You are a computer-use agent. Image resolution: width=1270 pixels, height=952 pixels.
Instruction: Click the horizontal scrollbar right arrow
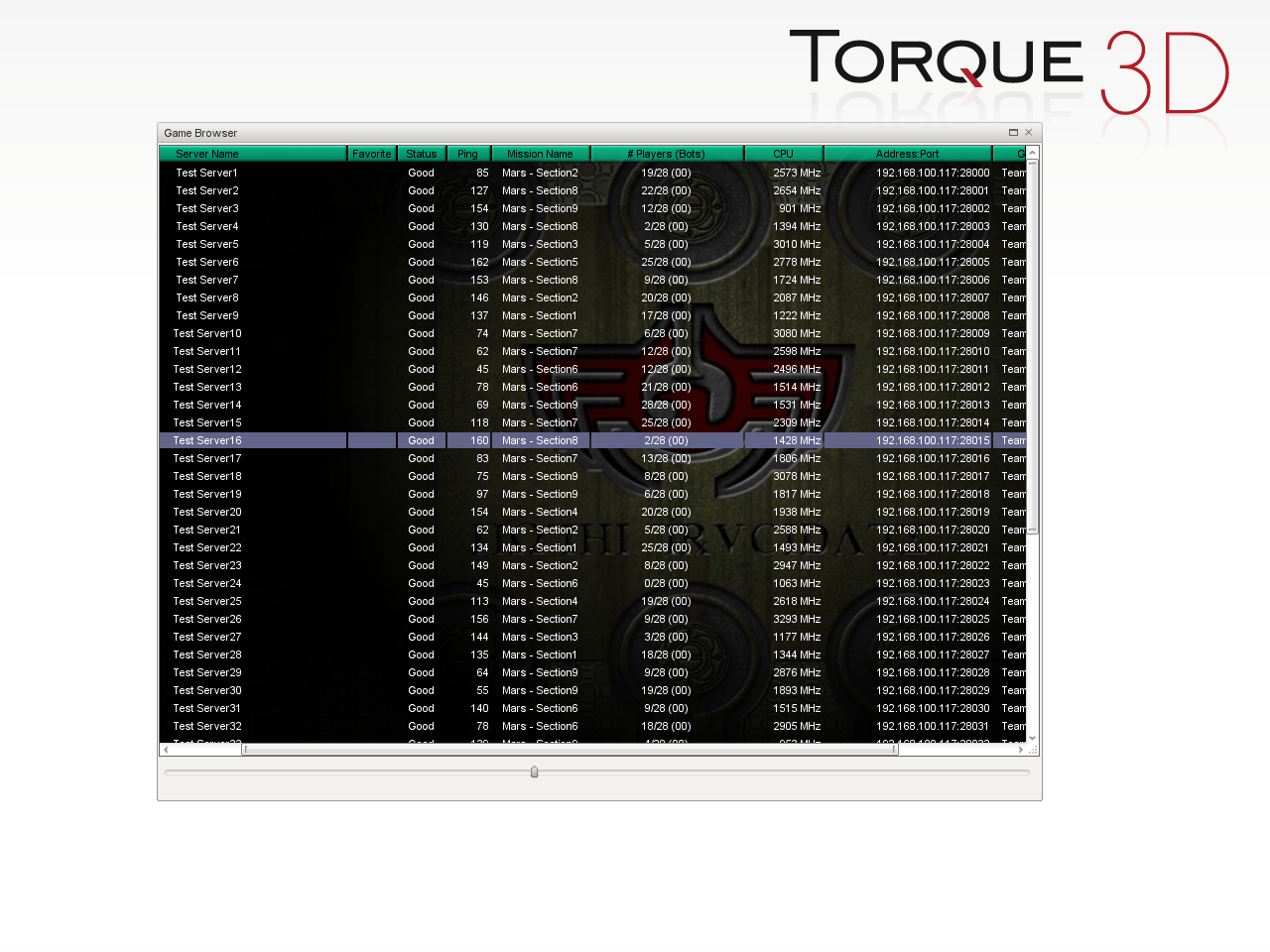(x=1020, y=750)
